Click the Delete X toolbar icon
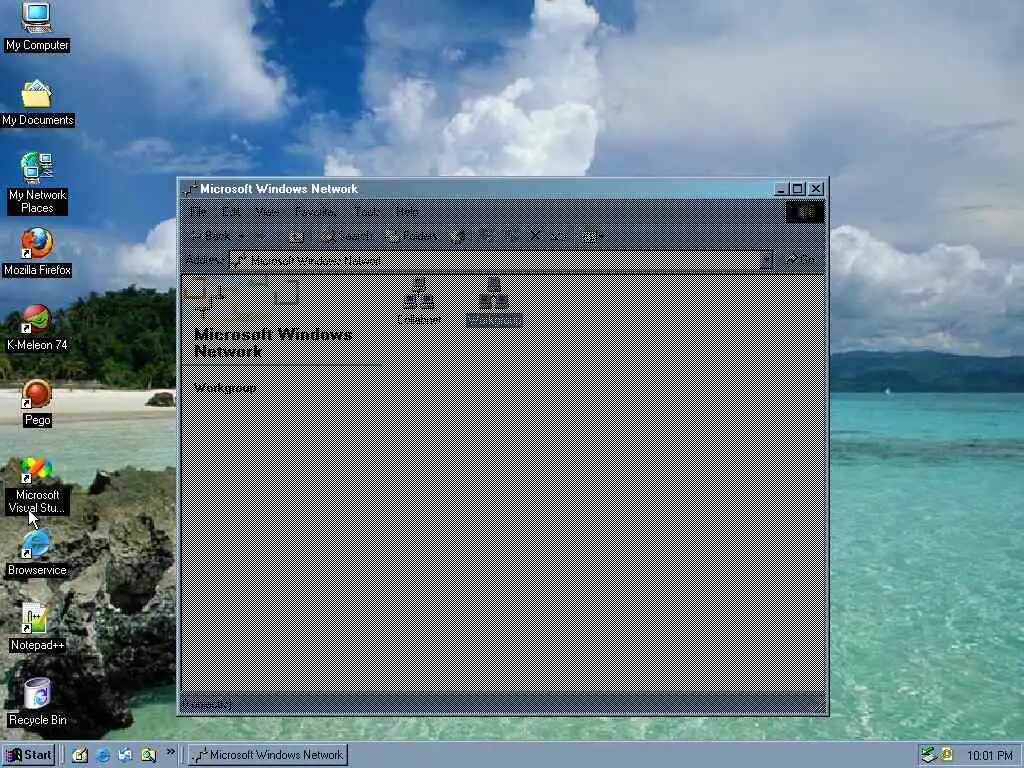This screenshot has width=1024, height=768. point(535,236)
